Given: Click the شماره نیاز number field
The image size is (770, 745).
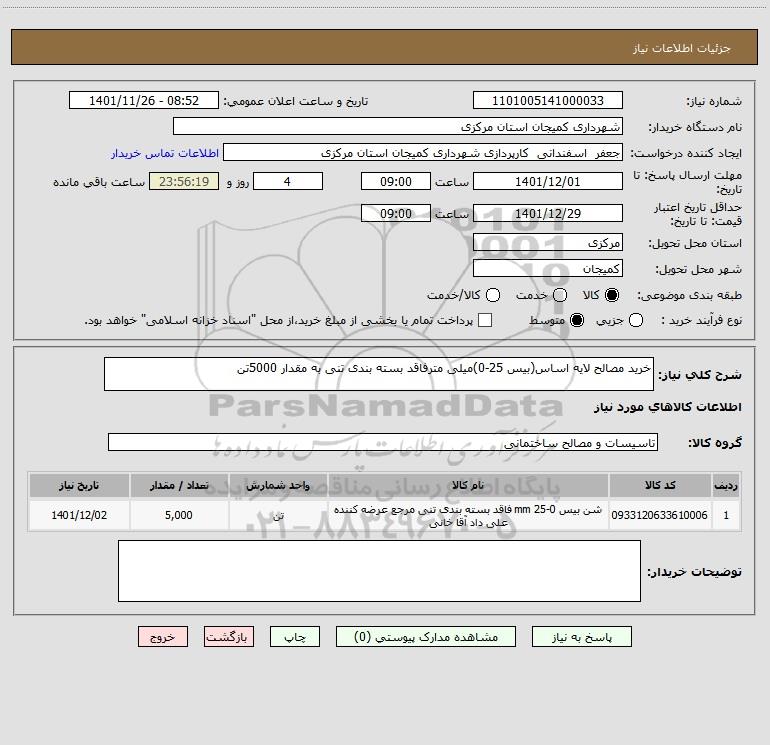Looking at the screenshot, I should tap(548, 101).
